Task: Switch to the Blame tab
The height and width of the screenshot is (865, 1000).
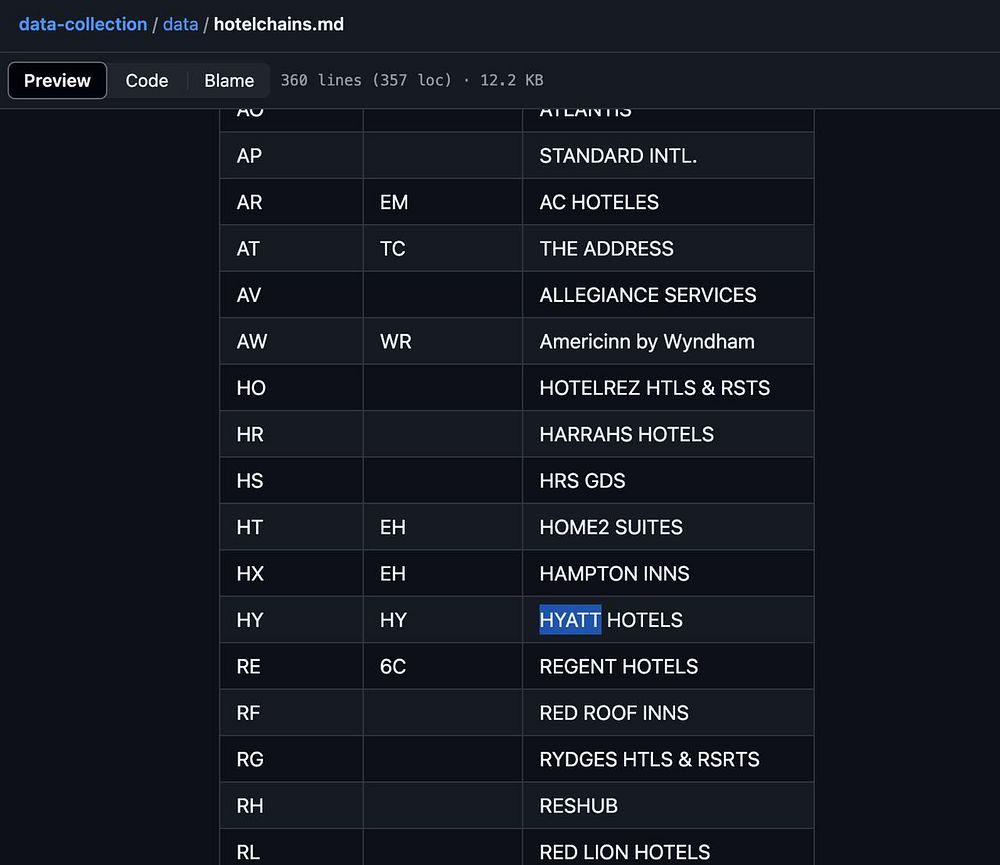Action: [229, 80]
